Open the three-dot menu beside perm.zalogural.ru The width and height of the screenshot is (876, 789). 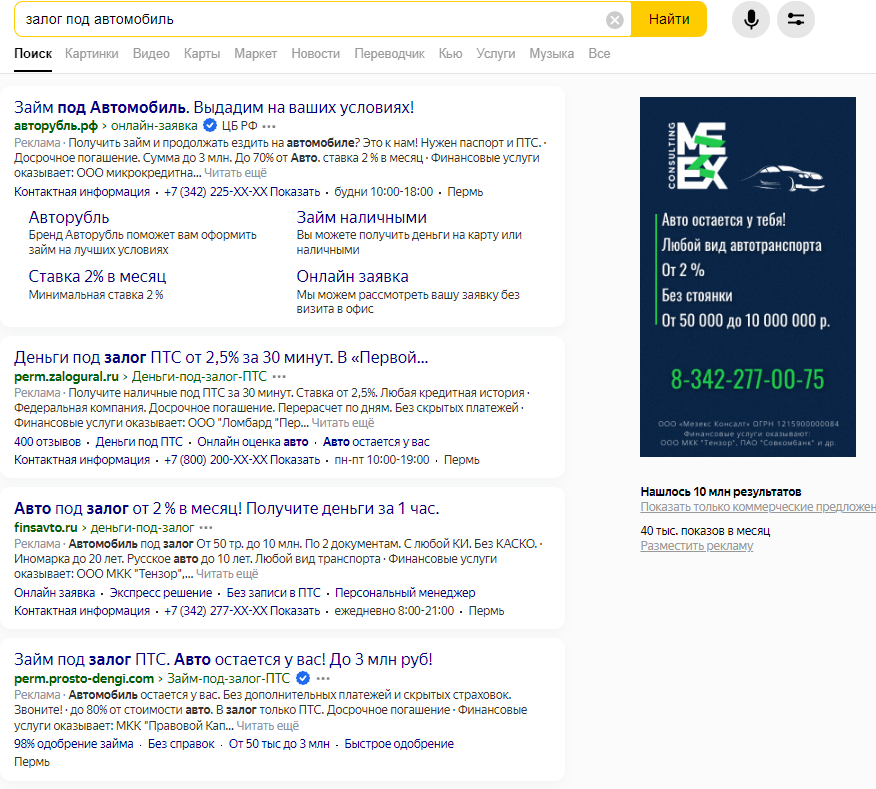click(x=279, y=377)
